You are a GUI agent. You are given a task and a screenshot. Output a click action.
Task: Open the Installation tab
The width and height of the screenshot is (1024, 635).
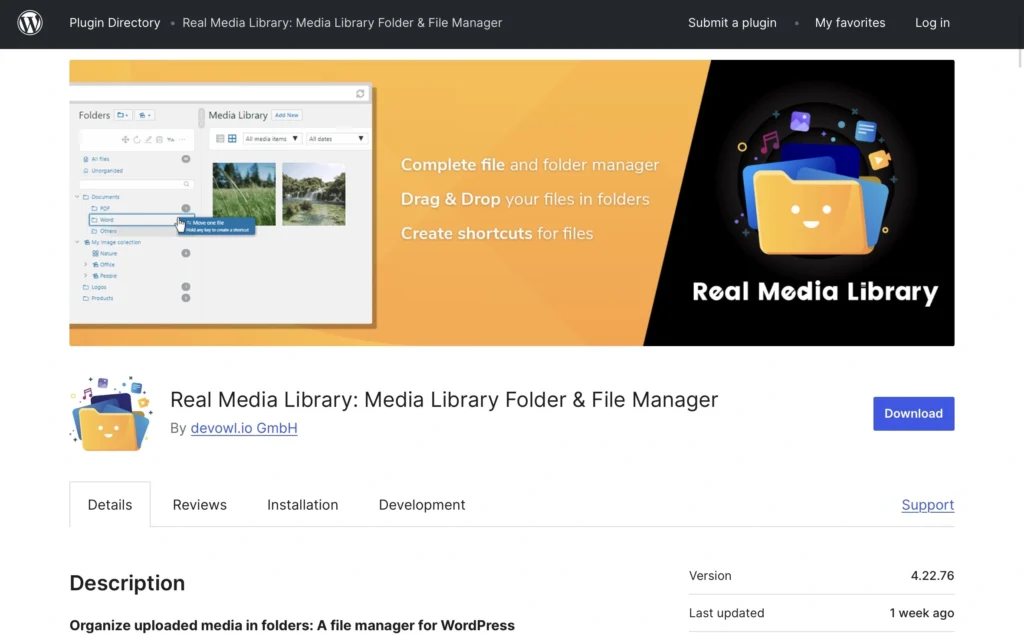[x=302, y=504]
